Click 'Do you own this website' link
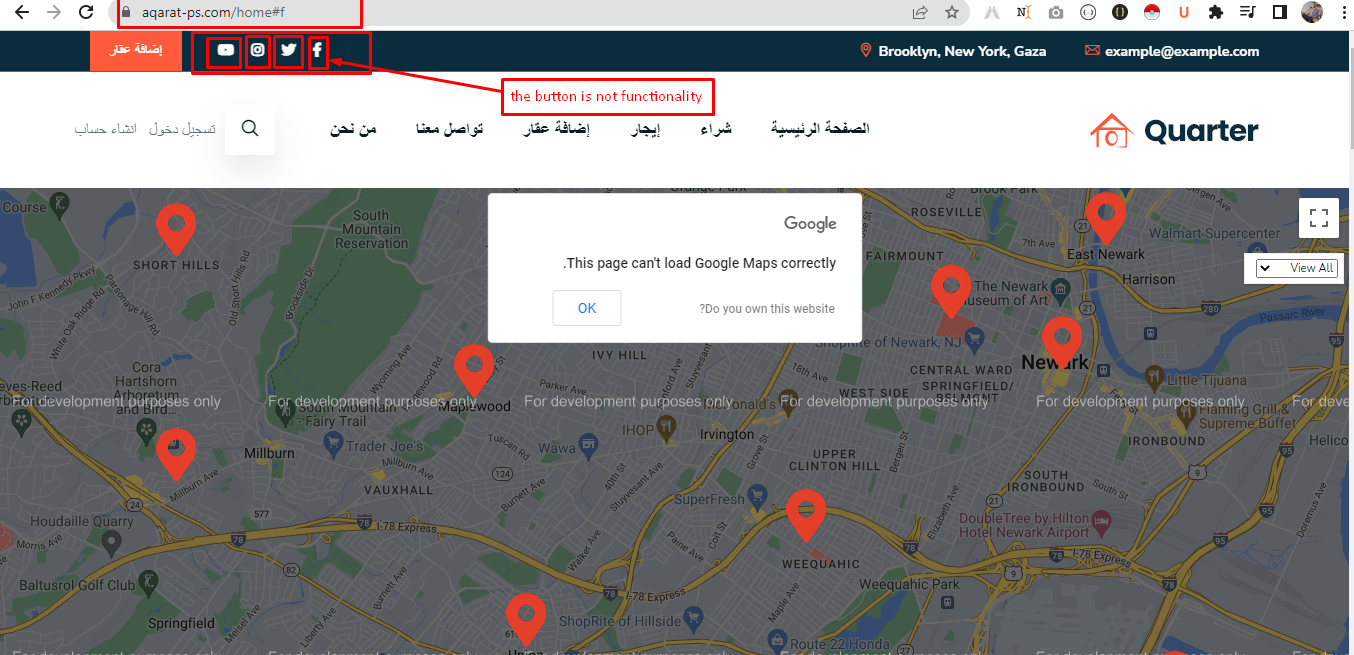The width and height of the screenshot is (1354, 655). click(766, 309)
